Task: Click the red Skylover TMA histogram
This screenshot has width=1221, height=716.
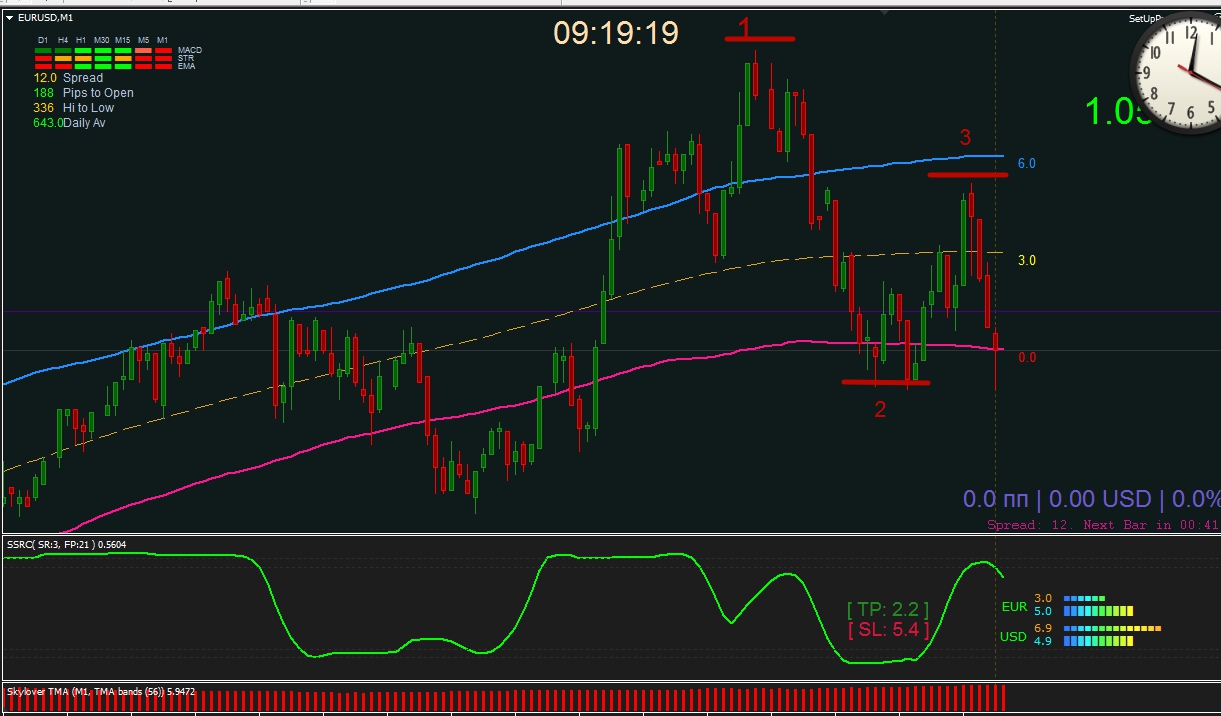Action: tap(505, 700)
